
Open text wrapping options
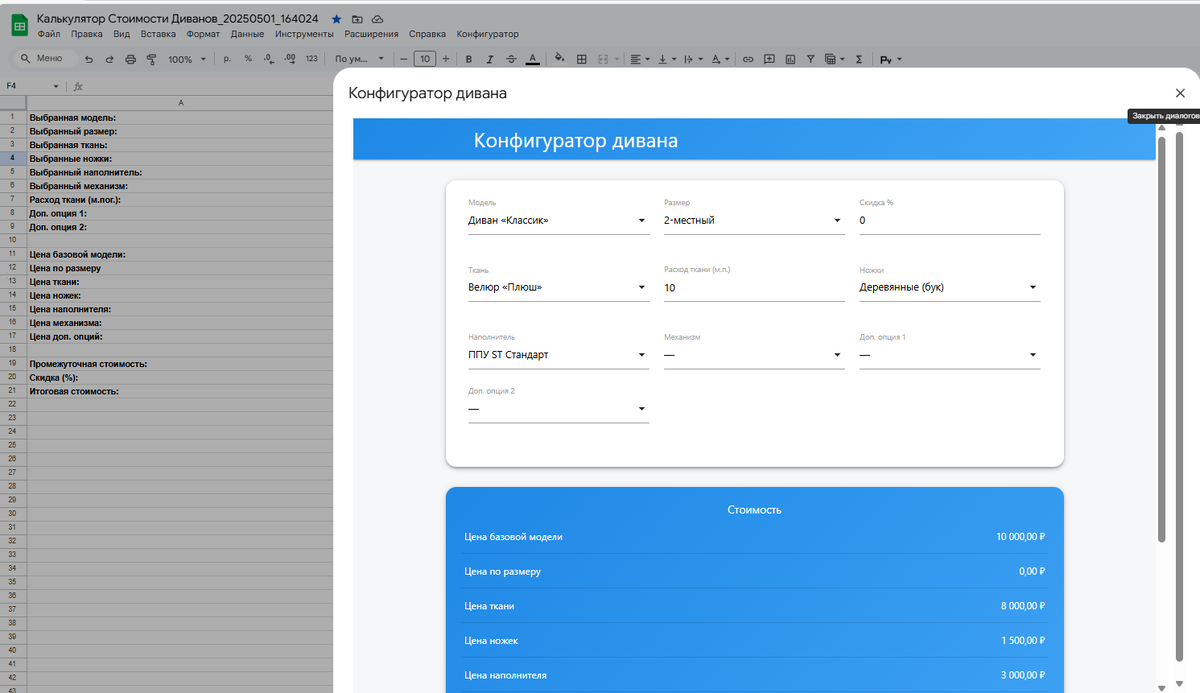point(693,59)
